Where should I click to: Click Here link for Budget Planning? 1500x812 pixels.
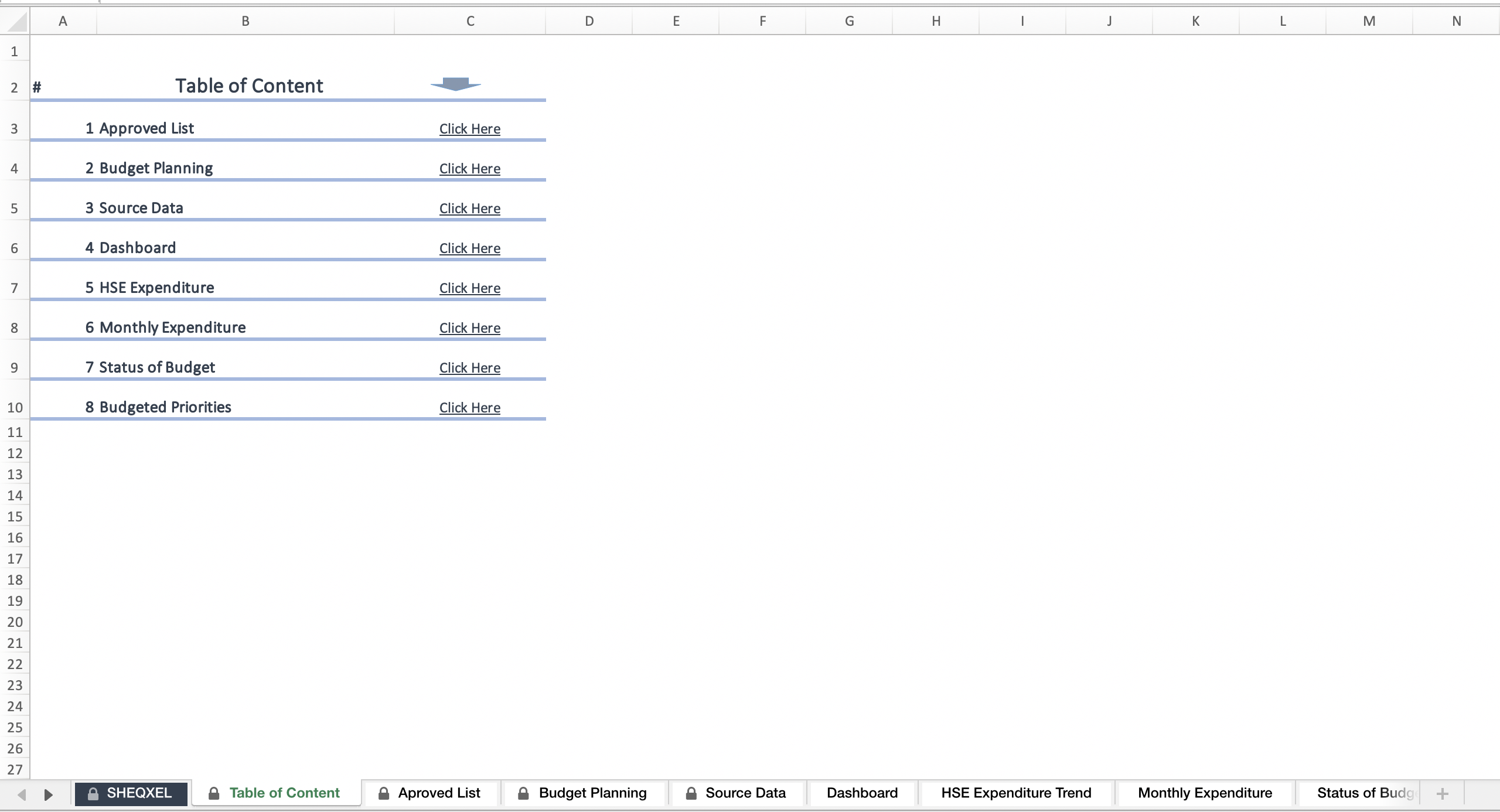click(x=470, y=169)
